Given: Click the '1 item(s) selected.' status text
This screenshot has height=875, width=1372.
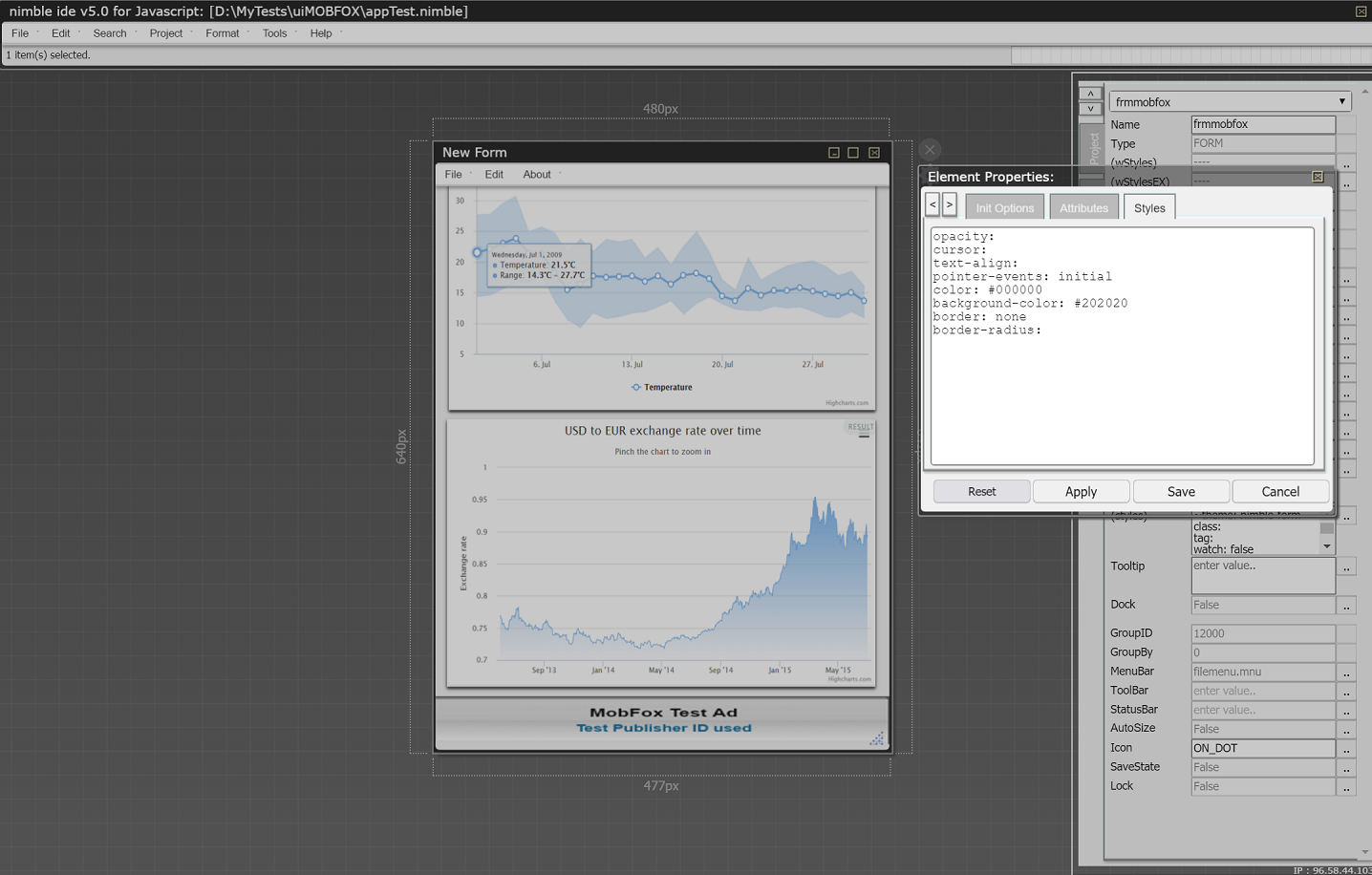Looking at the screenshot, I should click(48, 55).
